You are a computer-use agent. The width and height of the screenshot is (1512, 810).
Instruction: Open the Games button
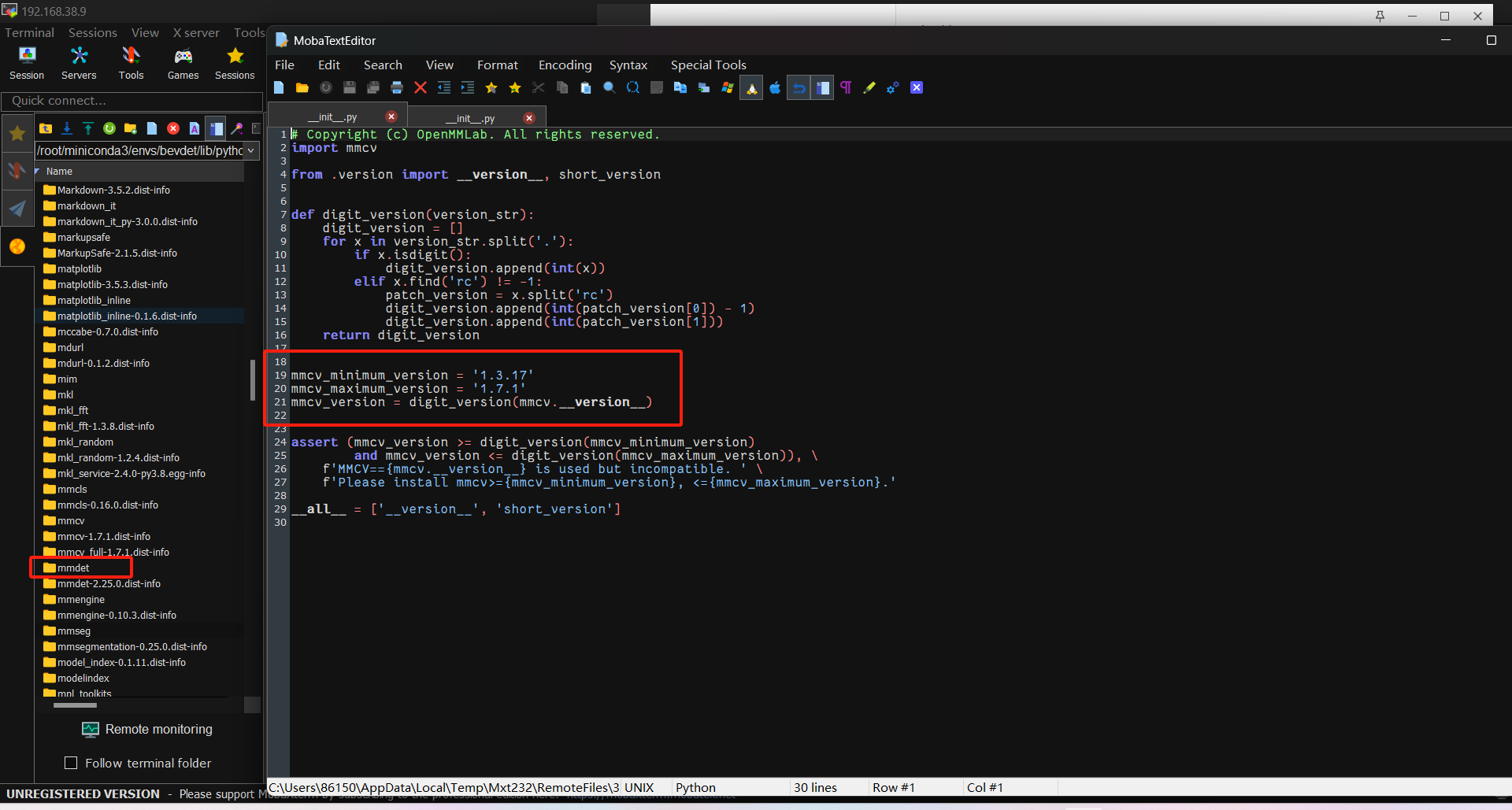click(183, 63)
